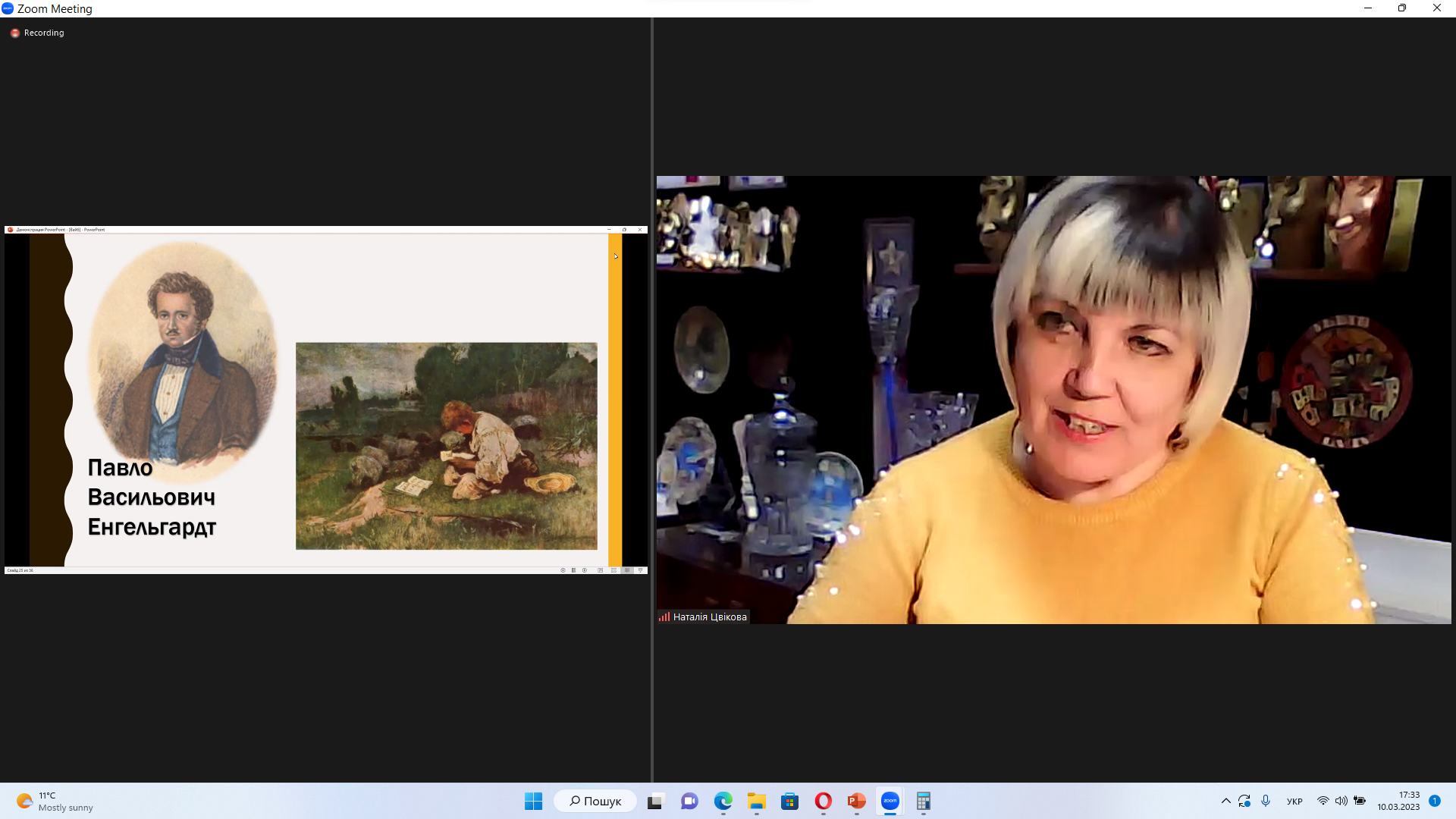
Task: Launch the Teams Chat taskbar icon
Action: (689, 801)
